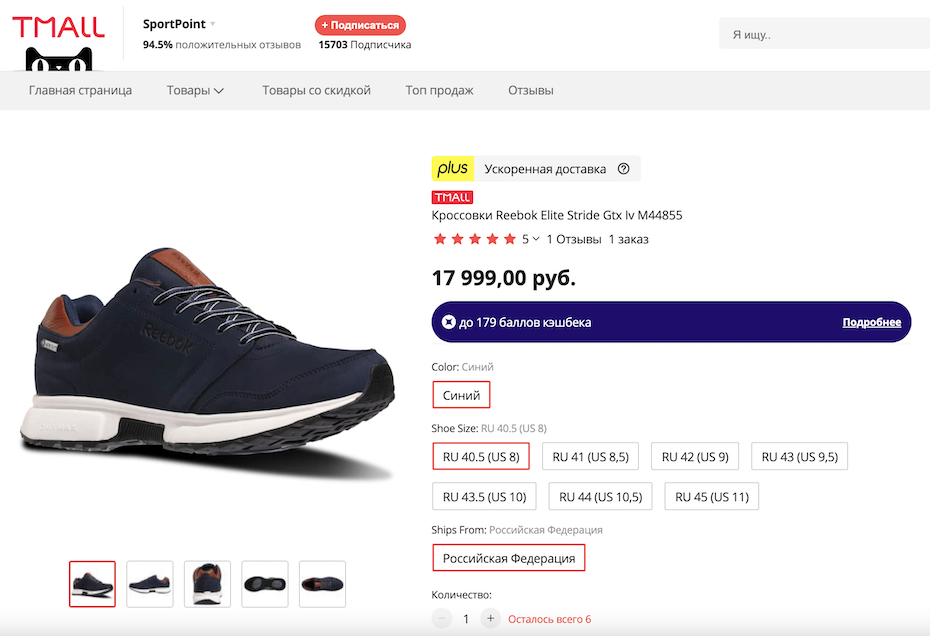
Task: Open the Топ продаж tab
Action: click(x=439, y=90)
